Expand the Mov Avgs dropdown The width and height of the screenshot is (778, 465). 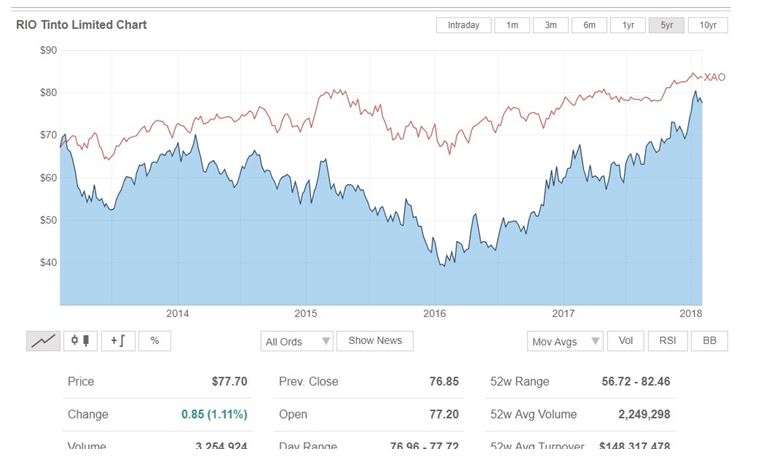click(x=565, y=341)
